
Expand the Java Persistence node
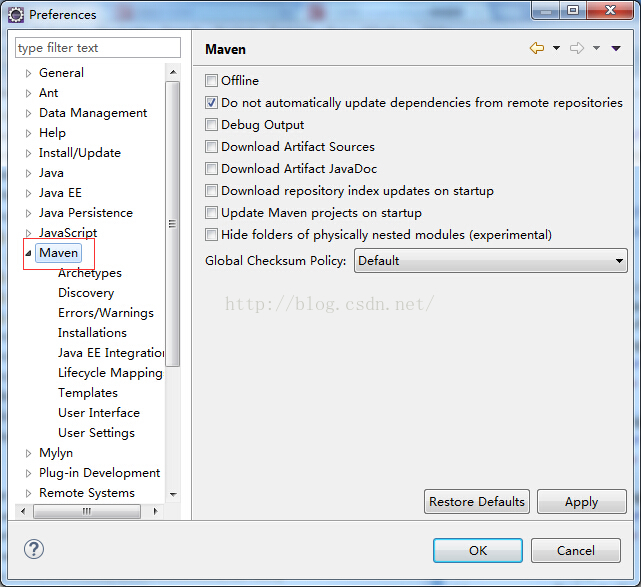[x=28, y=213]
